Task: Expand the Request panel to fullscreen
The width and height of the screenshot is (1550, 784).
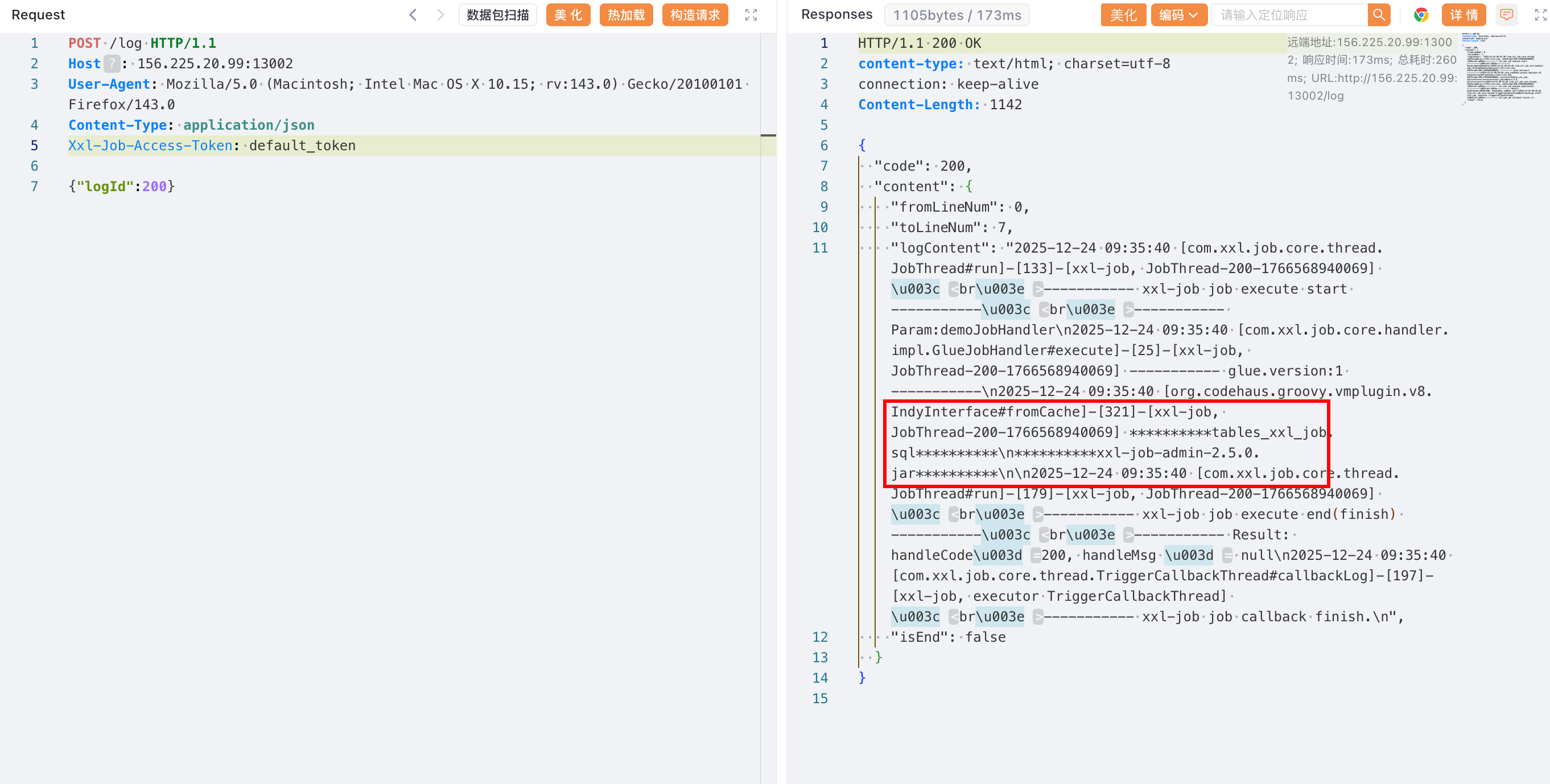Action: (x=751, y=14)
